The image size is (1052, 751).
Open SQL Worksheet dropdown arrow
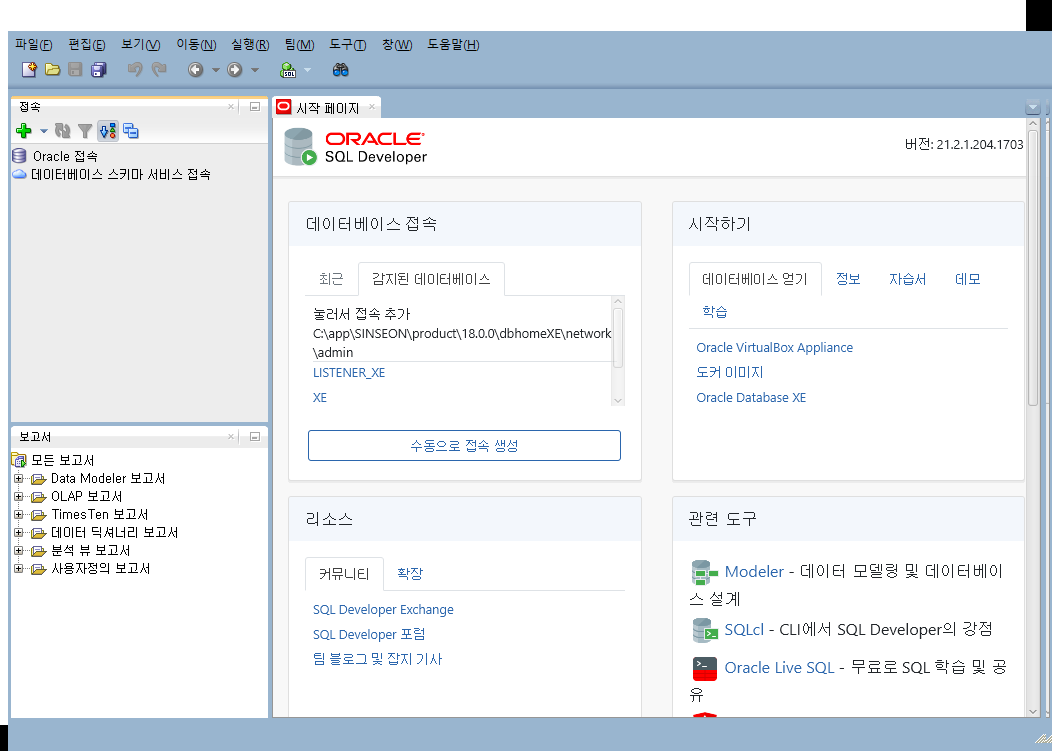307,70
